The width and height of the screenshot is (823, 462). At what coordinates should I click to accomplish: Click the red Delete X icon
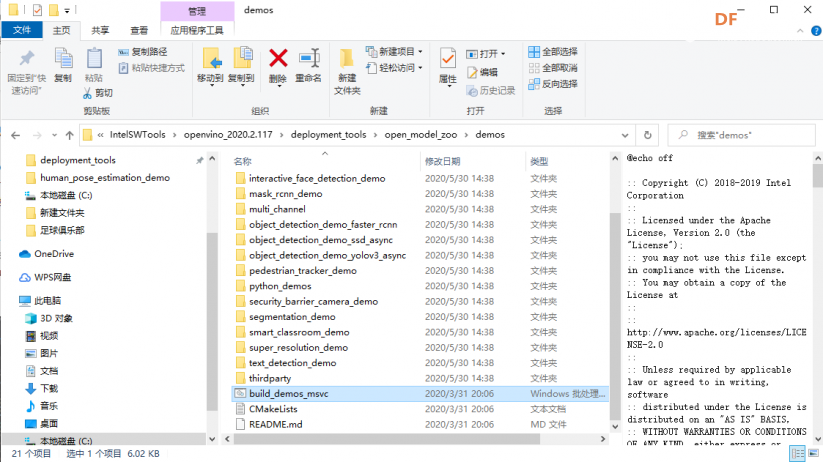coord(278,58)
